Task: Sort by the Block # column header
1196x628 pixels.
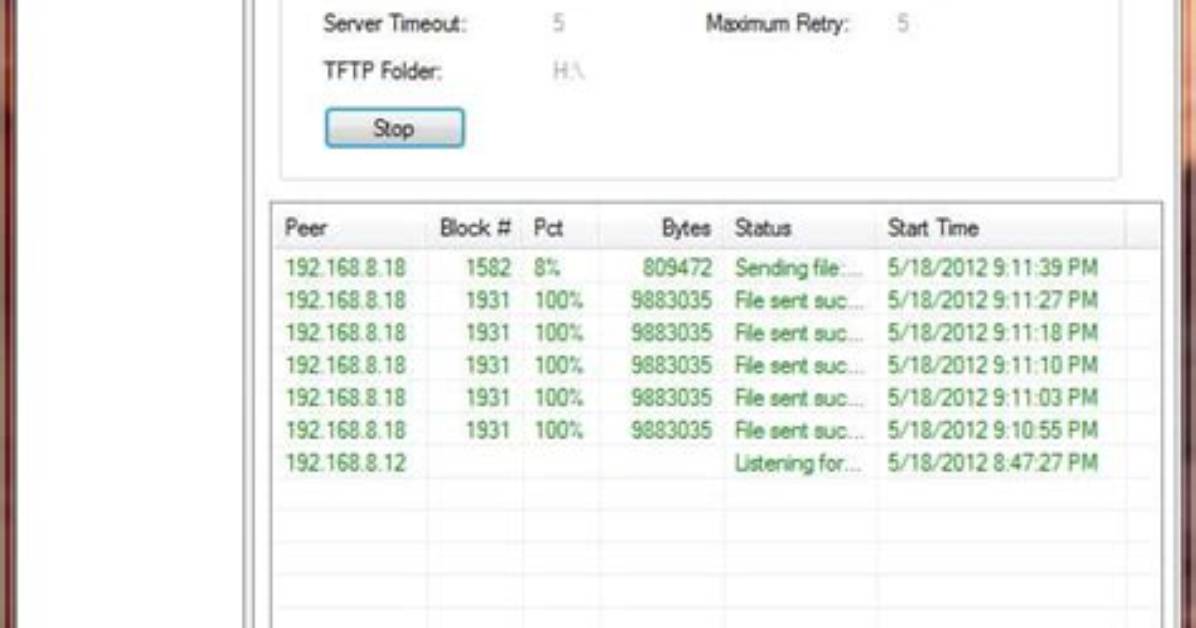Action: [474, 227]
